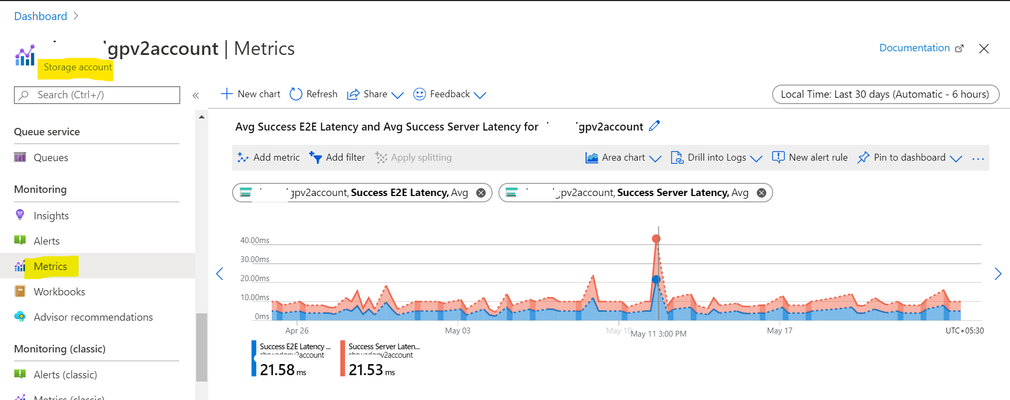
Task: Click the Share arrow icon
Action: (x=352, y=95)
